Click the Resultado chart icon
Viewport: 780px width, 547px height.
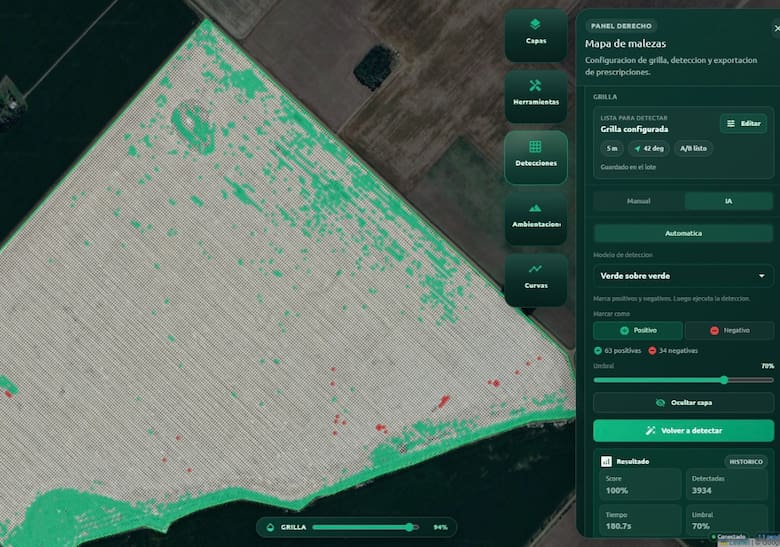tap(606, 461)
